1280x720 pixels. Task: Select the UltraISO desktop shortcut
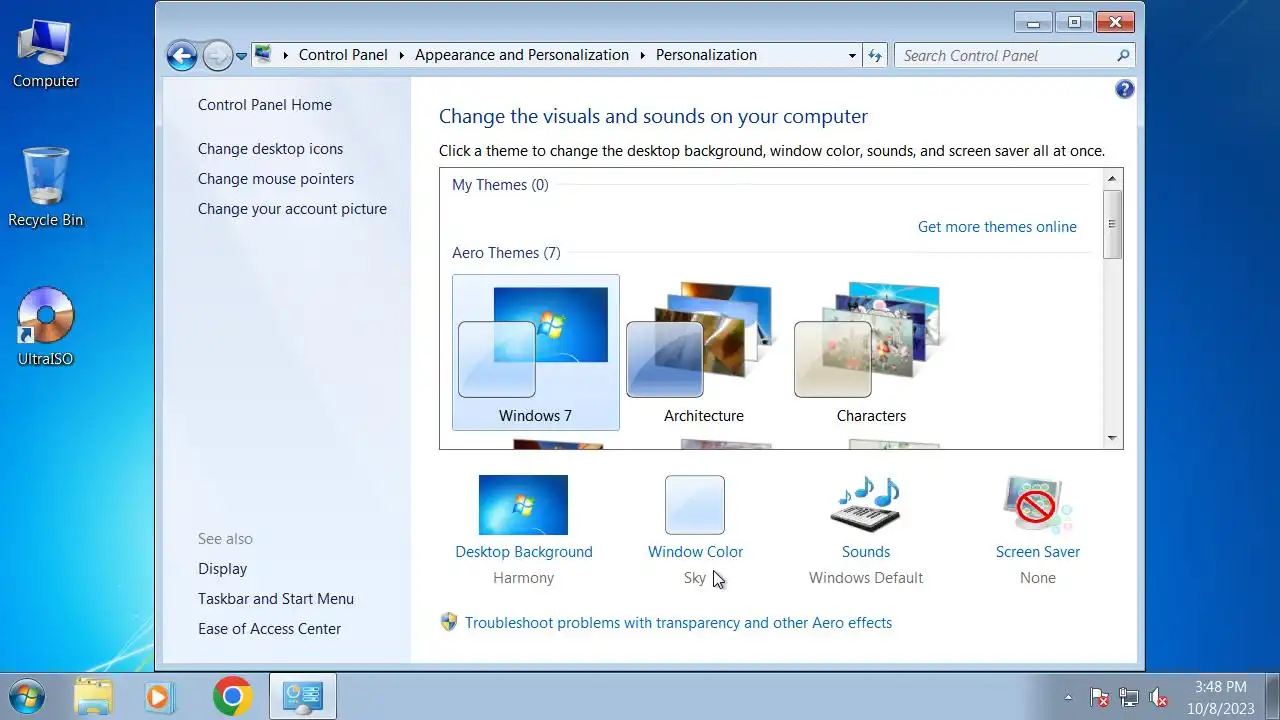tap(45, 328)
